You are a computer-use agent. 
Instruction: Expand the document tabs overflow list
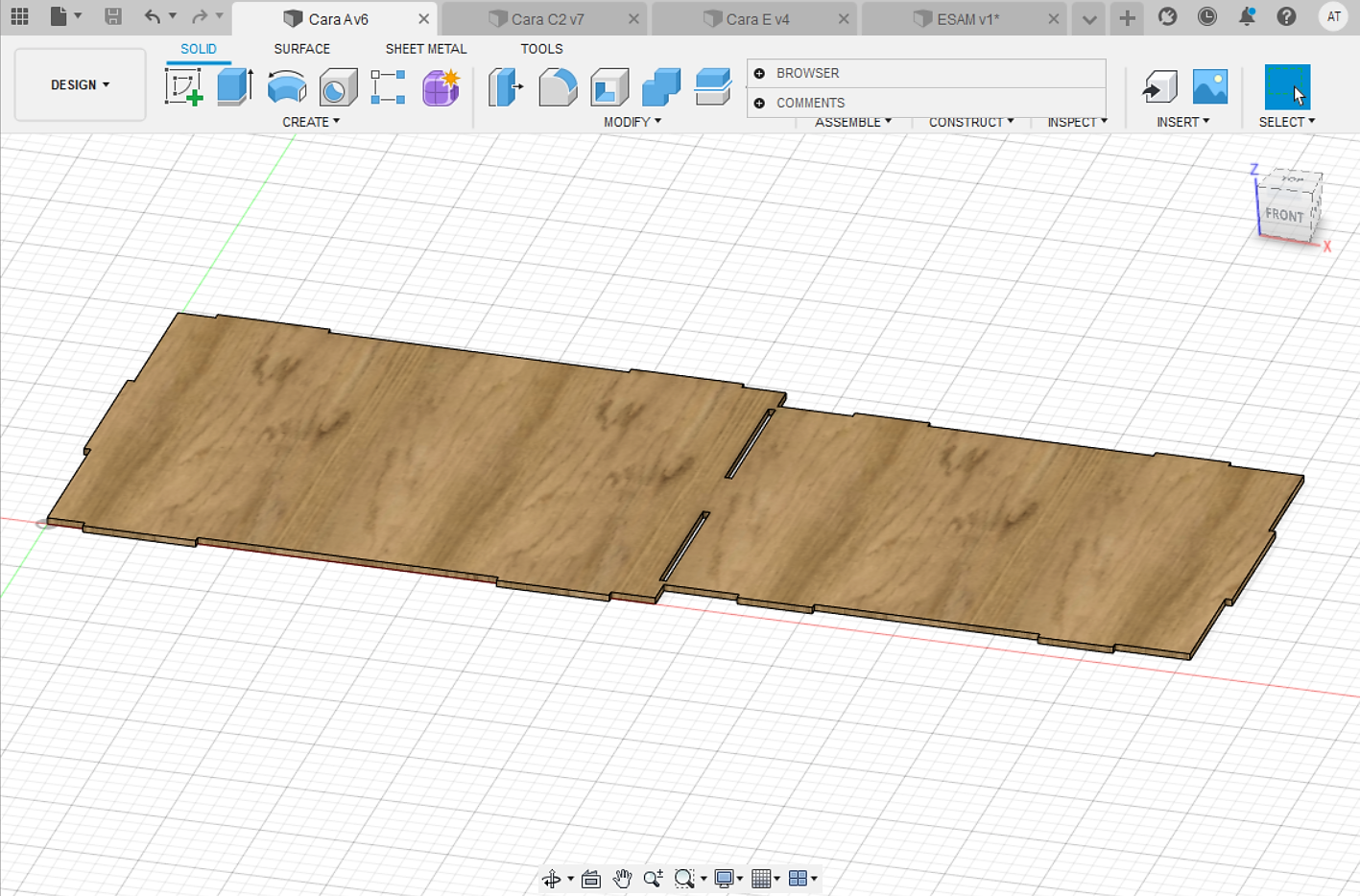pyautogui.click(x=1089, y=18)
